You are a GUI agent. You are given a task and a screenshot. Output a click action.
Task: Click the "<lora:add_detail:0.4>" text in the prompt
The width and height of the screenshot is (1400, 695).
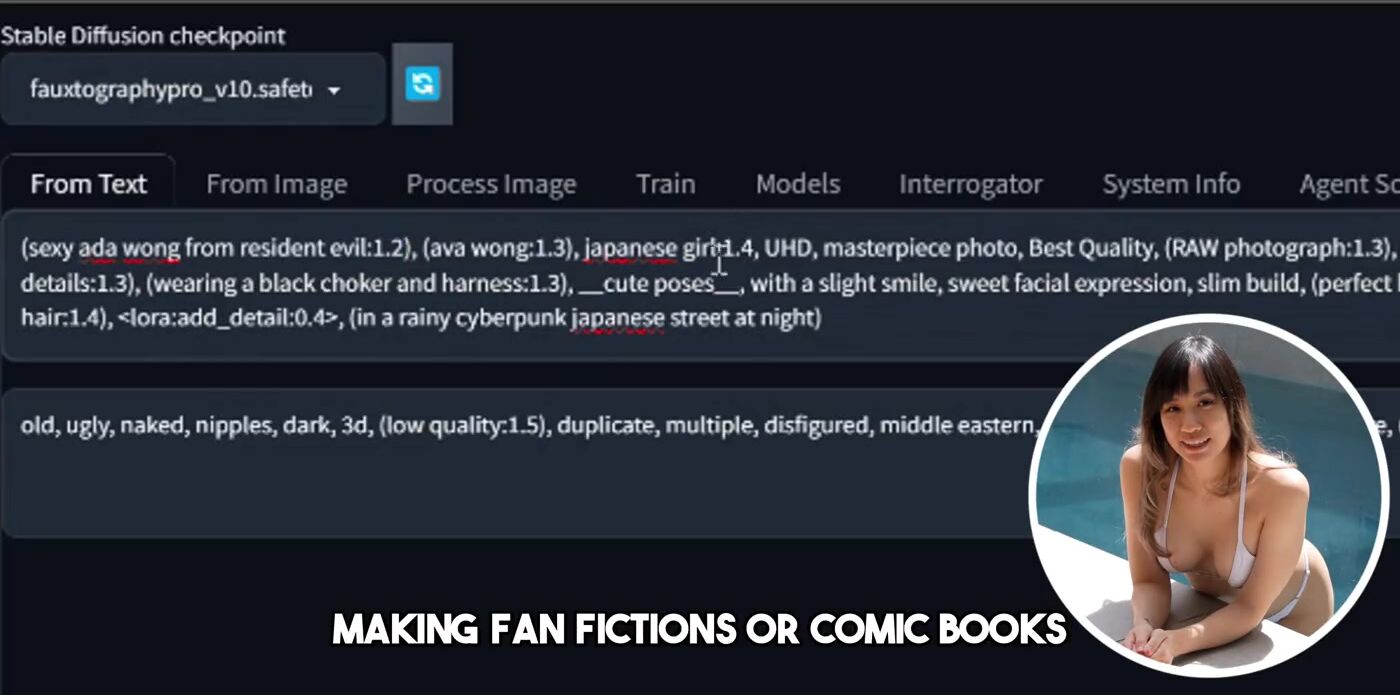point(235,318)
